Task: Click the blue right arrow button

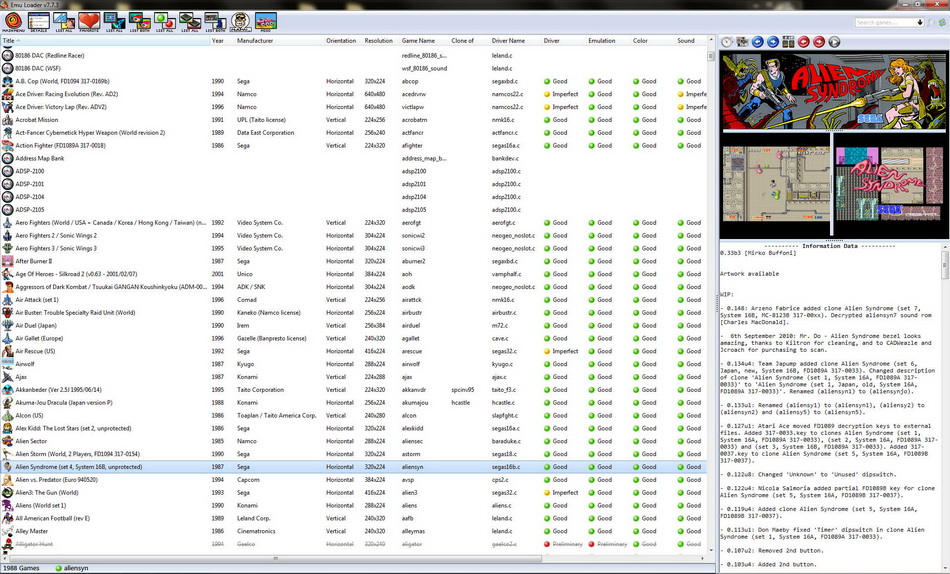Action: click(x=772, y=42)
